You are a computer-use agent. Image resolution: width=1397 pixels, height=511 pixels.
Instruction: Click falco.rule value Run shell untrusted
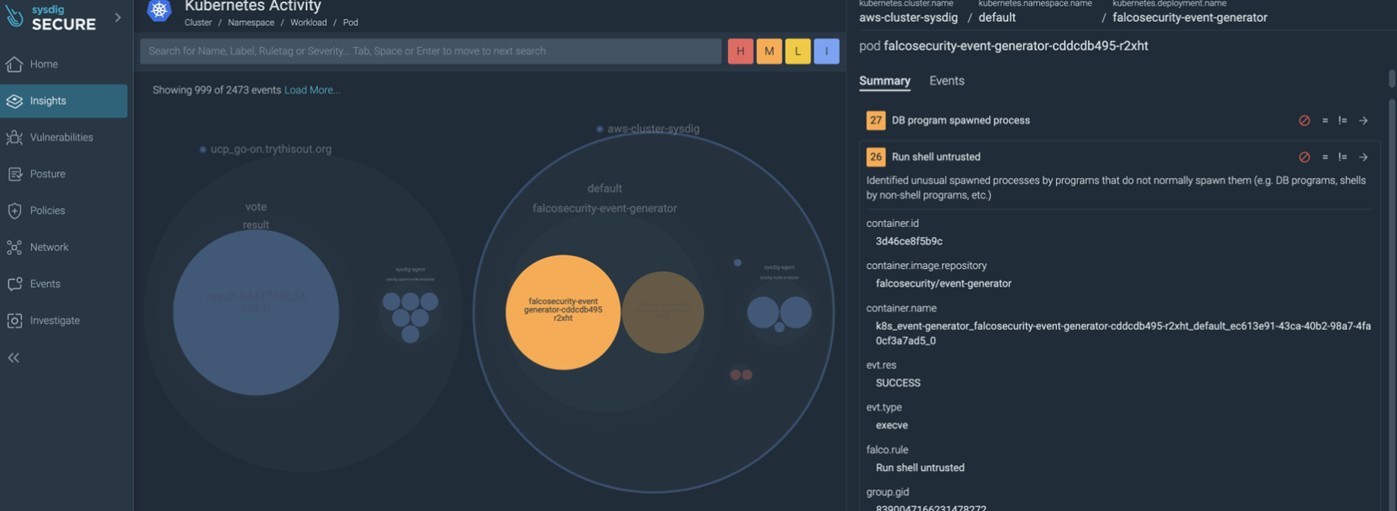(x=920, y=468)
